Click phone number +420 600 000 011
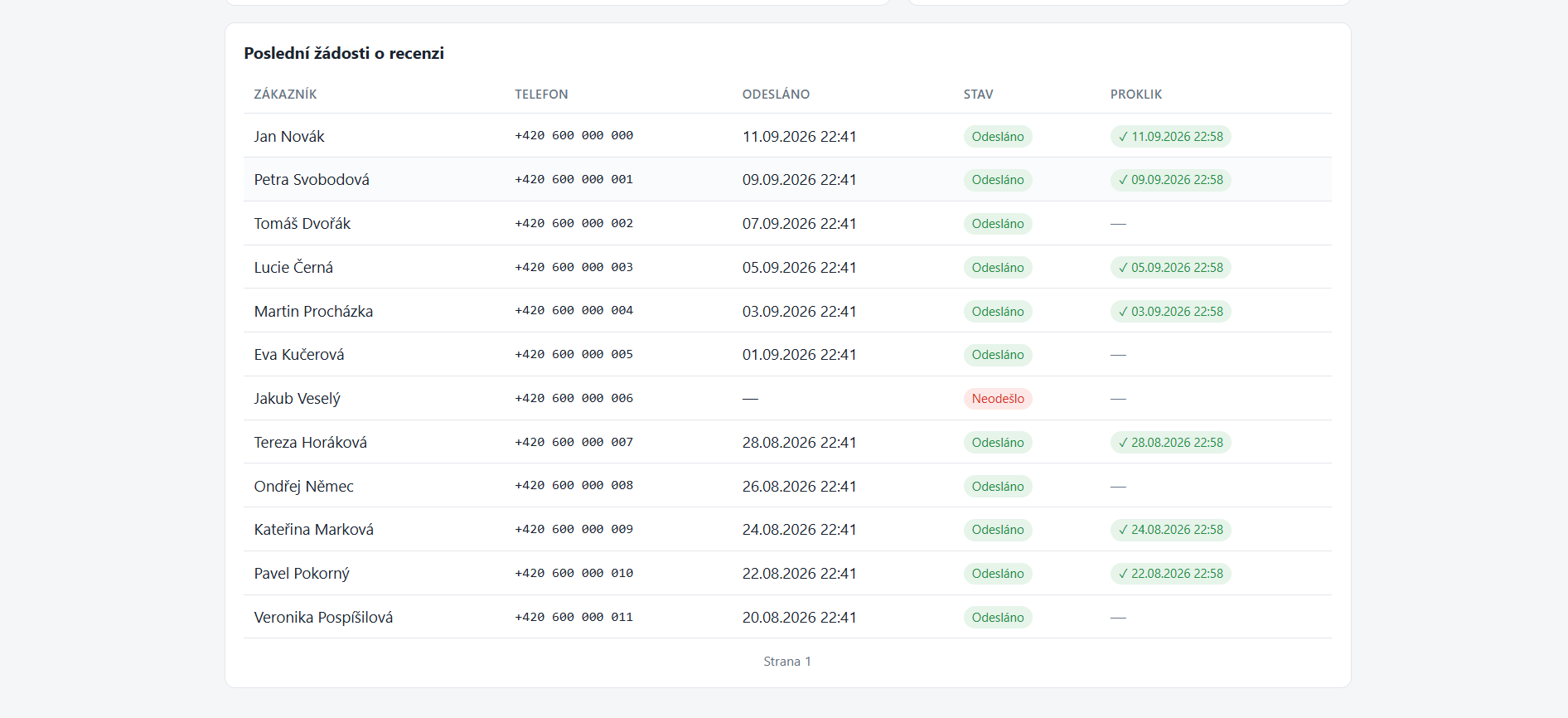Image resolution: width=1568 pixels, height=718 pixels. tap(573, 618)
